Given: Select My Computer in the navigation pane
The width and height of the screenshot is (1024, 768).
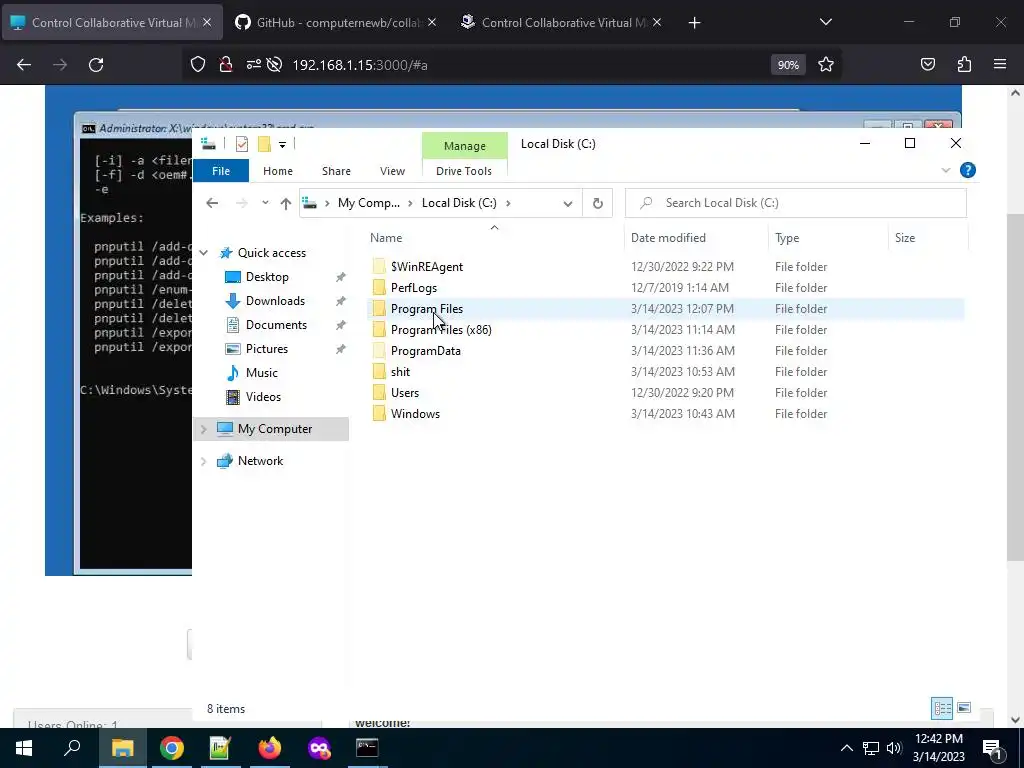Looking at the screenshot, I should pyautogui.click(x=275, y=429).
